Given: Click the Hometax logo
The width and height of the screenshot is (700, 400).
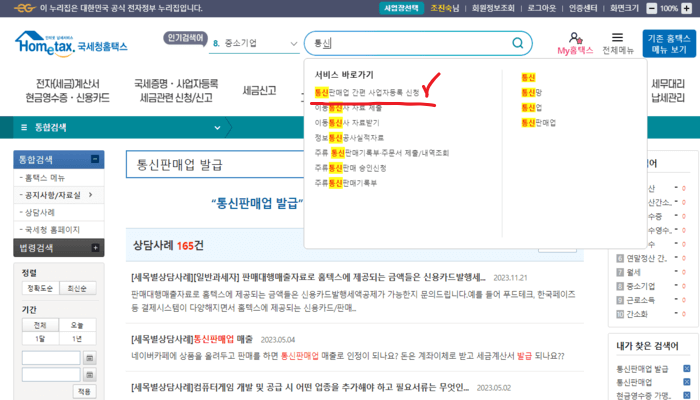Looking at the screenshot, I should (x=71, y=44).
